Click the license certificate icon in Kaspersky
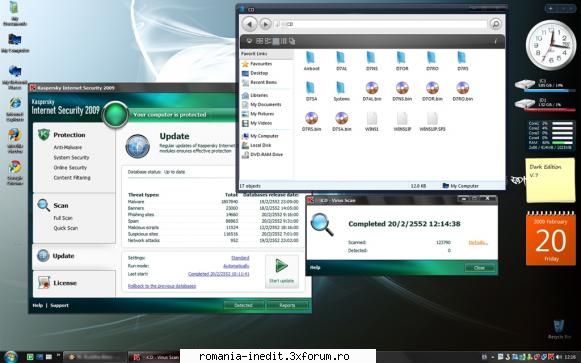Screen dimensions: 581x363 coord(44,283)
